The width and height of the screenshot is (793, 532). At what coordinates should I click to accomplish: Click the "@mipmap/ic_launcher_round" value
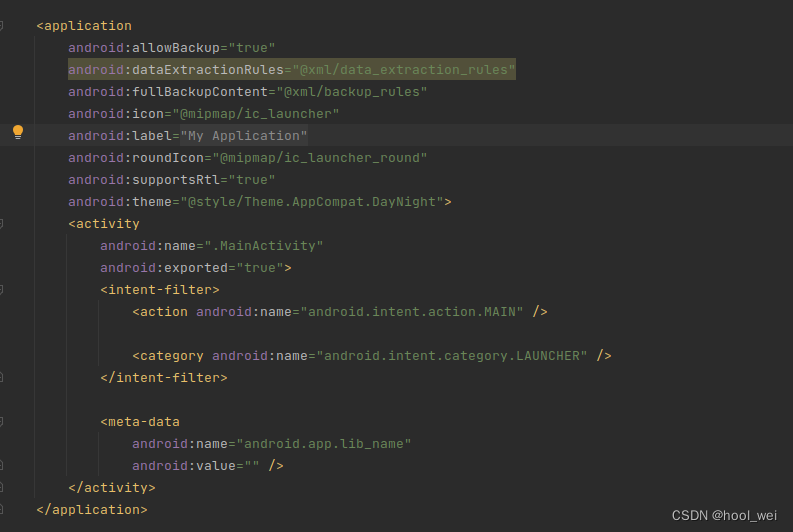click(320, 158)
